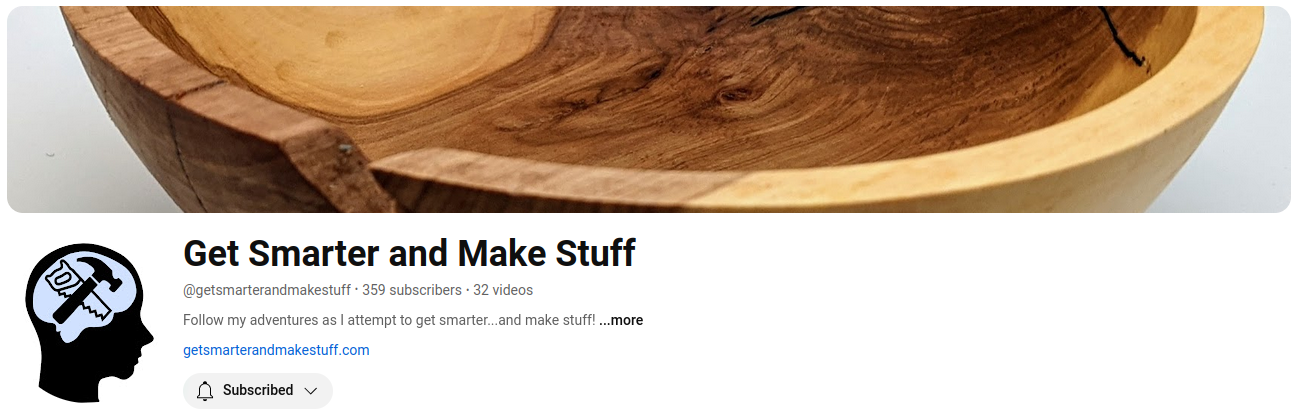This screenshot has width=1297, height=415.
Task: Click the '32 videos' count
Action: 503,290
